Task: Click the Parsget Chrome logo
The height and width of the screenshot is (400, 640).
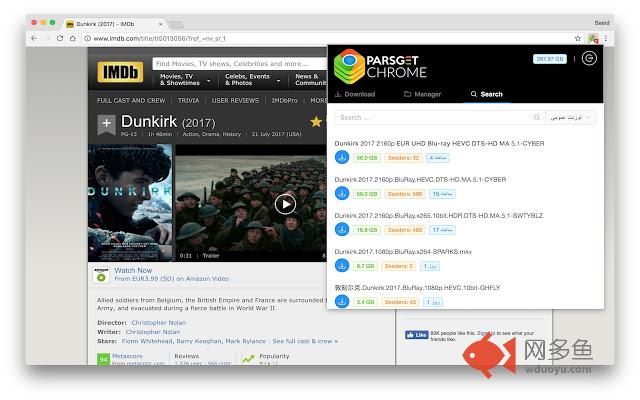Action: click(x=380, y=67)
